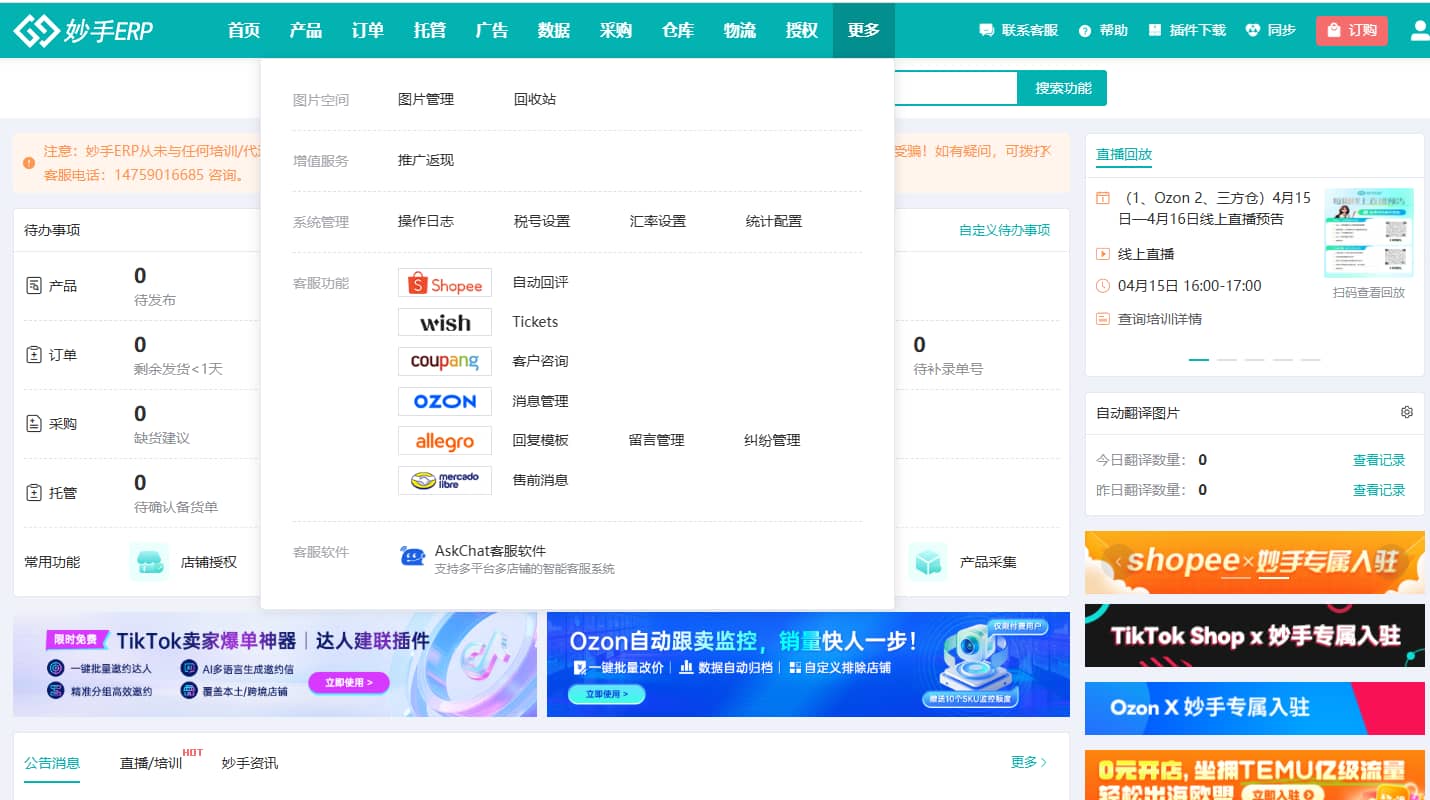This screenshot has width=1430, height=800.
Task: Click the 订单 to-do row icon
Action: click(34, 355)
